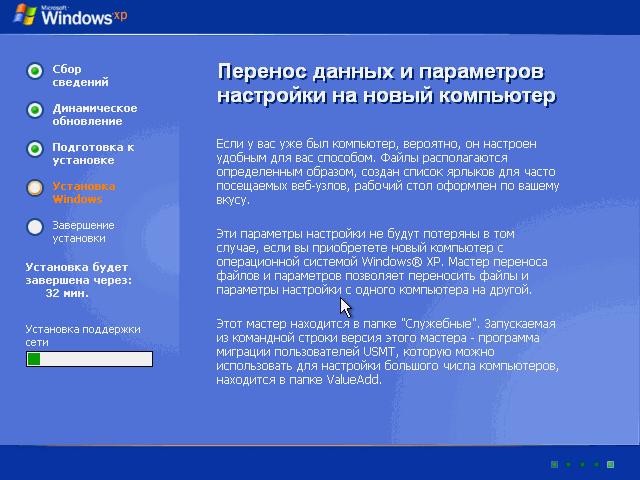Image resolution: width=640 pixels, height=480 pixels.
Task: Select the highlighted Установка Windows step
Action: (x=84, y=193)
